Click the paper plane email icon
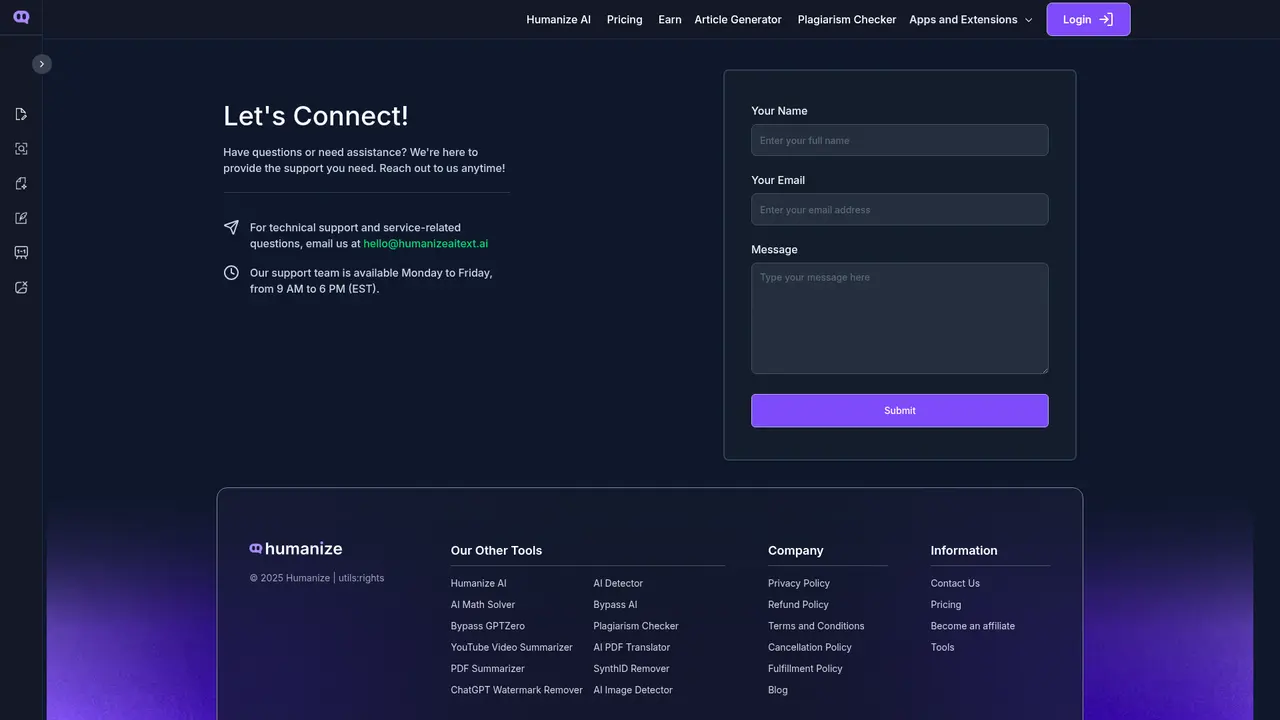Screen dimensions: 1280x720 pyautogui.click(x=231, y=227)
